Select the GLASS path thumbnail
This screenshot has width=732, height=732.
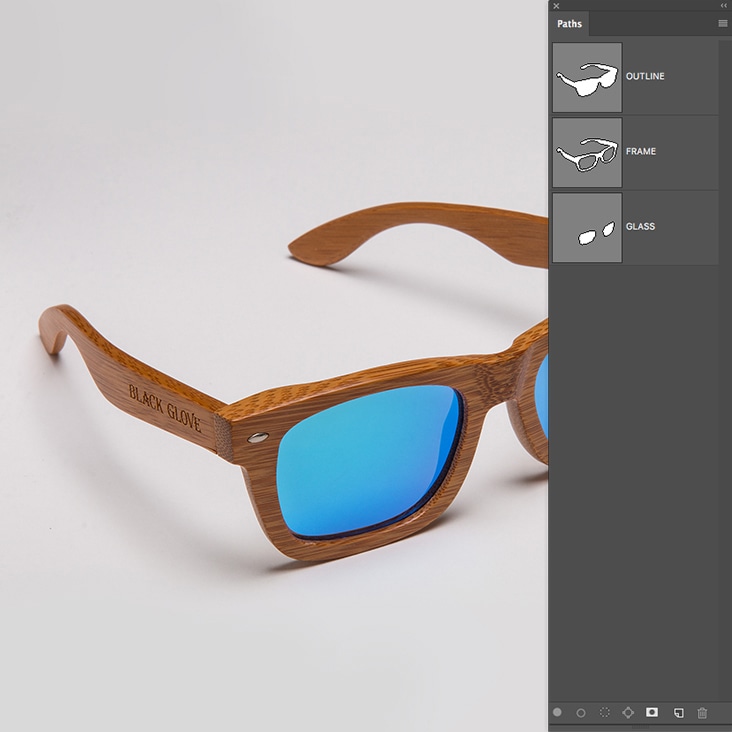point(587,228)
